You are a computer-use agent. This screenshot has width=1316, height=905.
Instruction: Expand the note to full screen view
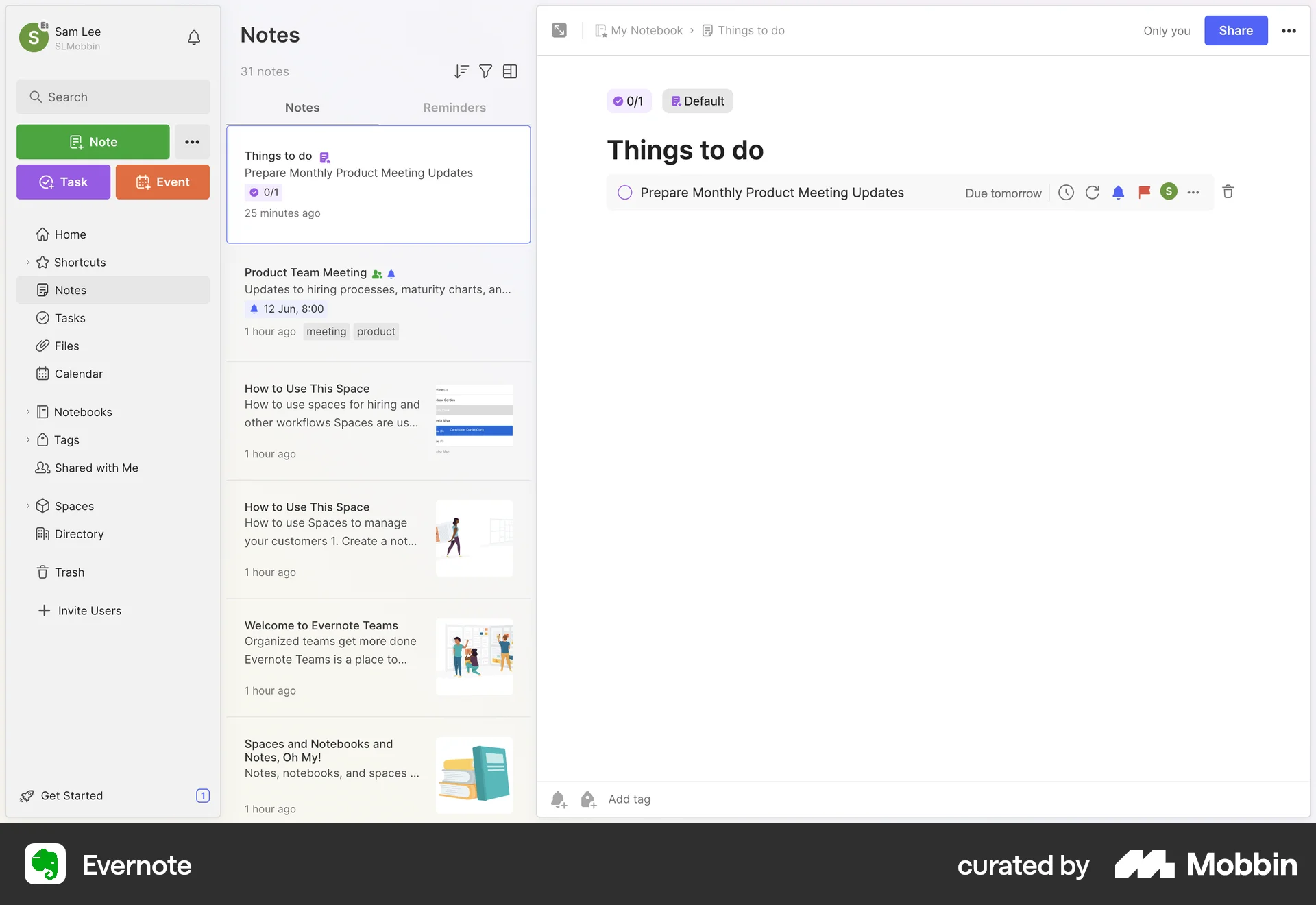(x=559, y=30)
